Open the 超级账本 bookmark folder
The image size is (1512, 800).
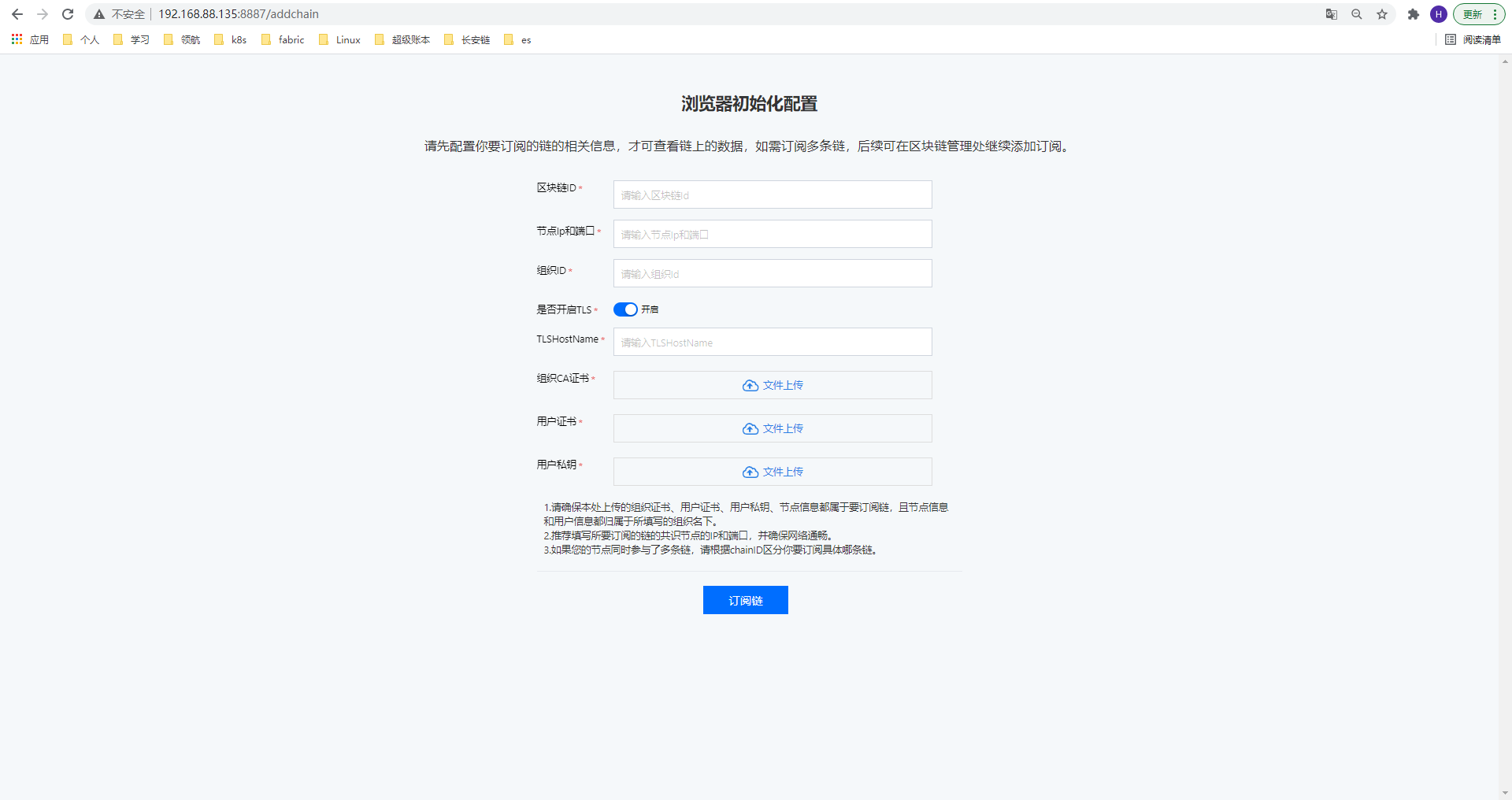pos(402,39)
